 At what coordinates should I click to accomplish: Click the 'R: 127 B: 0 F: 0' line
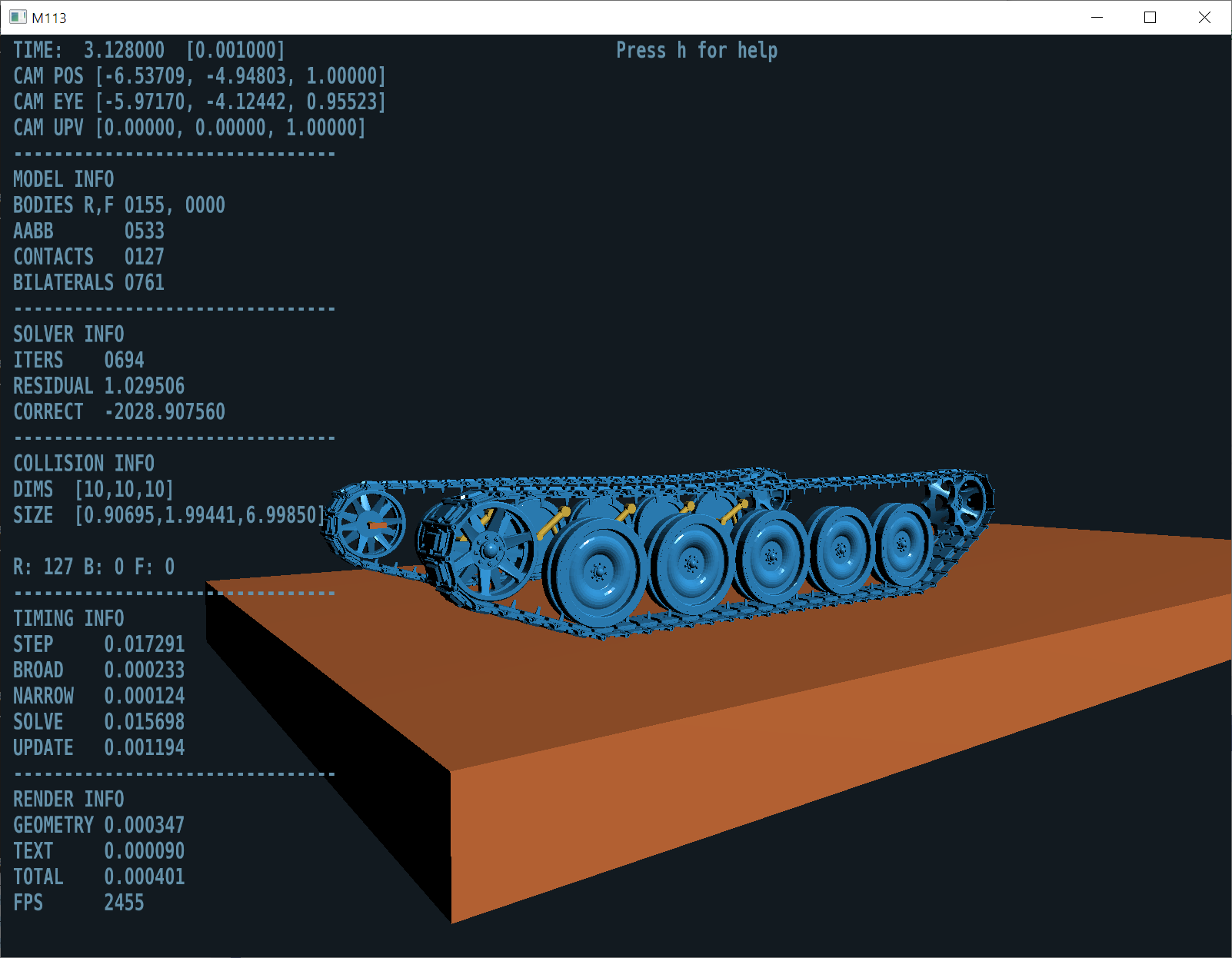point(94,567)
